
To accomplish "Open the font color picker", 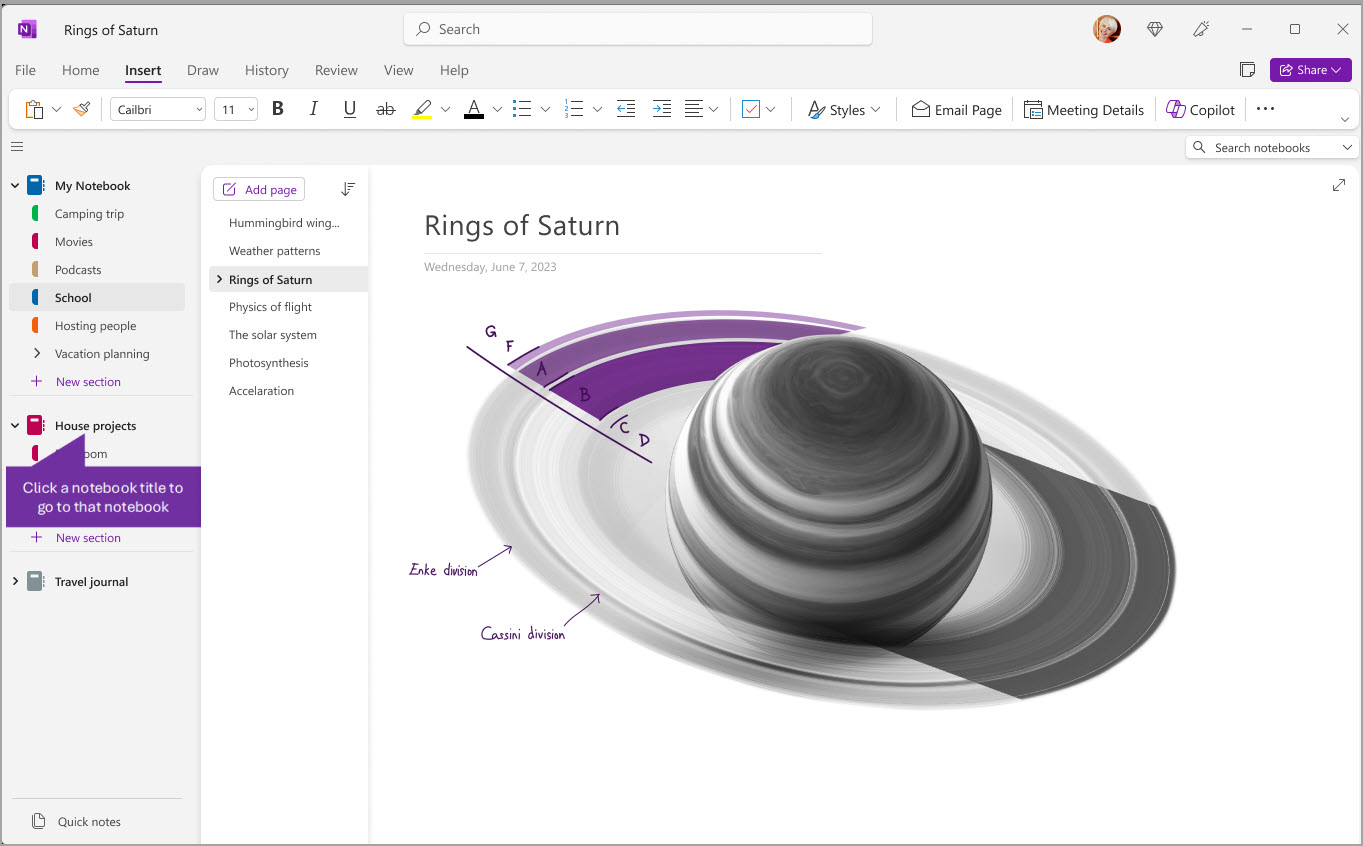I will coord(496,109).
